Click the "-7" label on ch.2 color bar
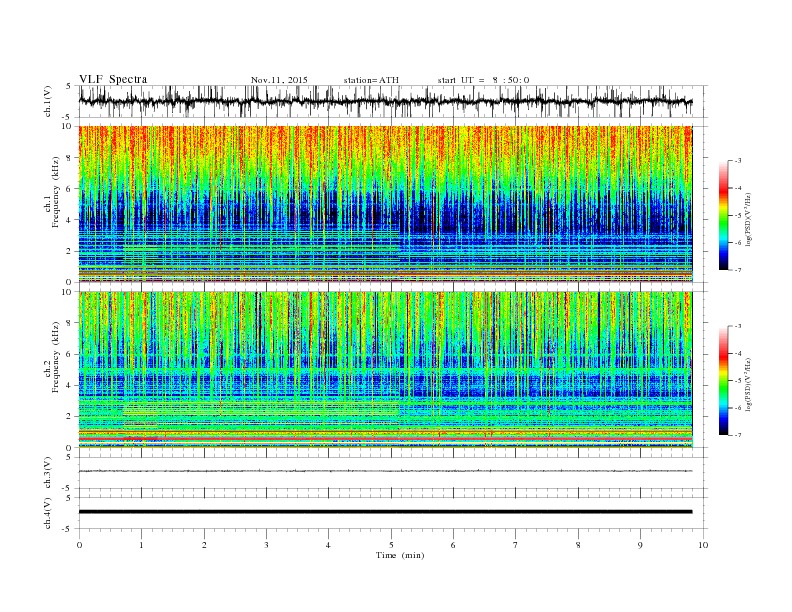Viewport: 792px width, 612px height. 738,435
